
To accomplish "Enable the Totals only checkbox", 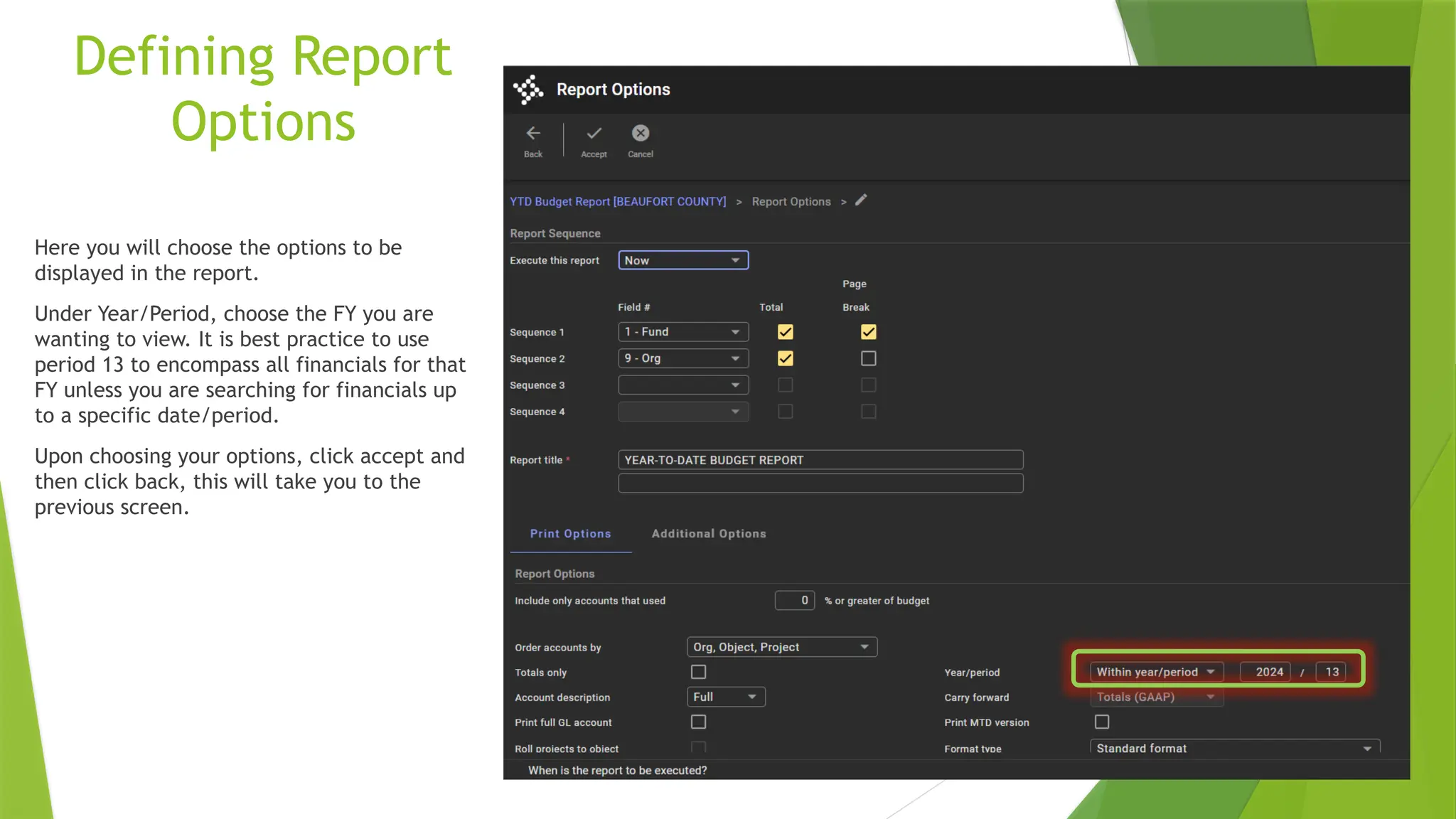I will pyautogui.click(x=698, y=672).
